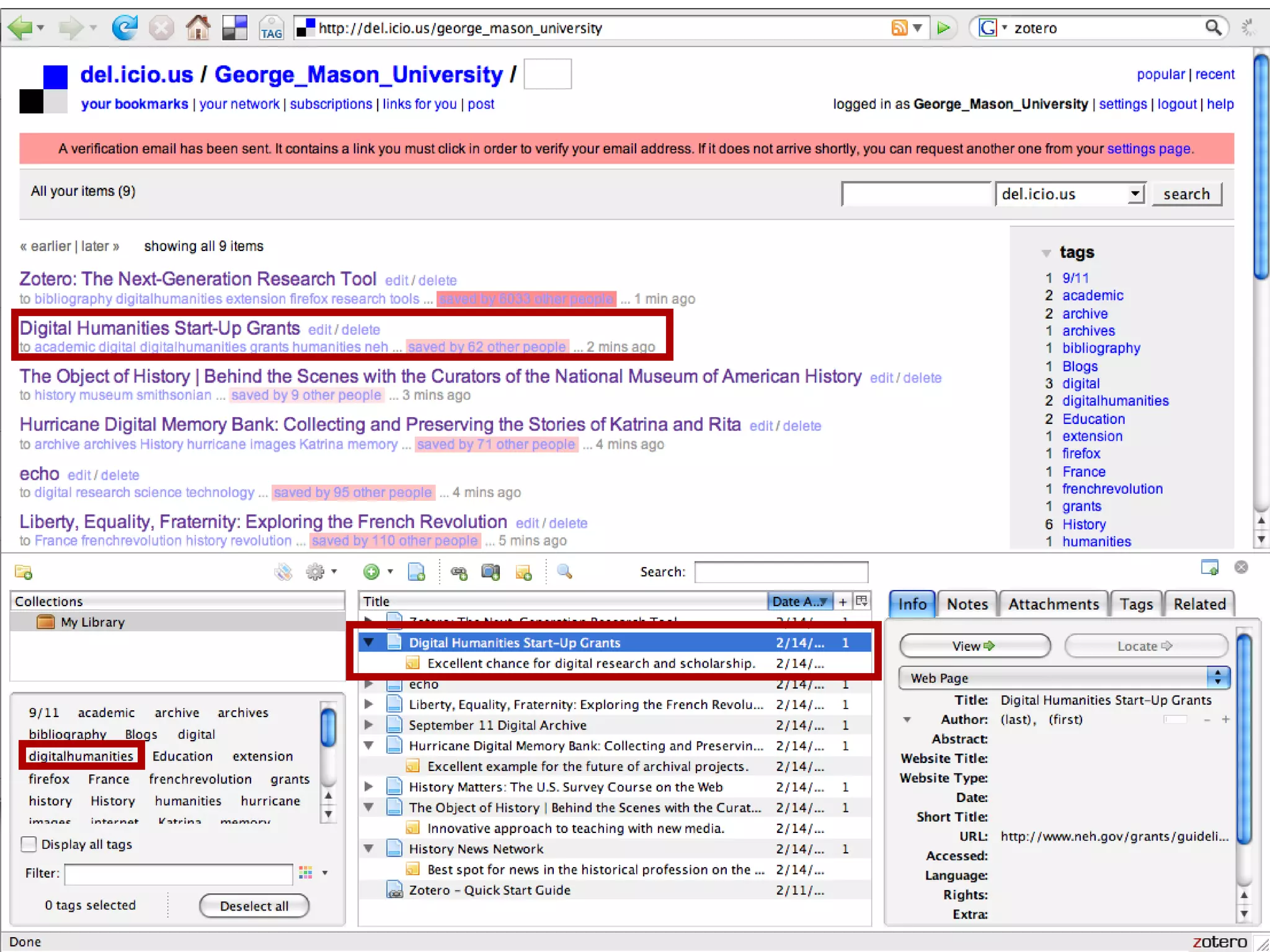Click the TAG button in browser toolbar
The height and width of the screenshot is (952, 1270).
click(x=271, y=29)
